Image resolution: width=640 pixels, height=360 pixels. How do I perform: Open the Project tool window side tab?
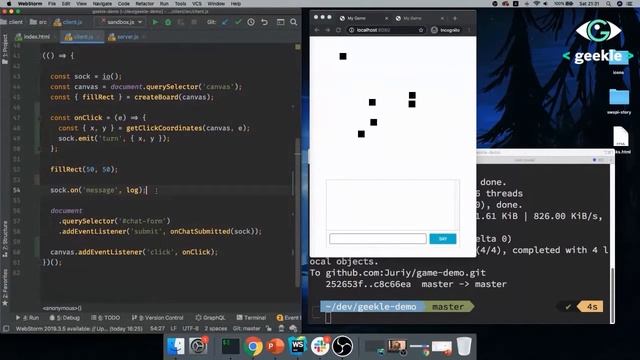tap(5, 49)
